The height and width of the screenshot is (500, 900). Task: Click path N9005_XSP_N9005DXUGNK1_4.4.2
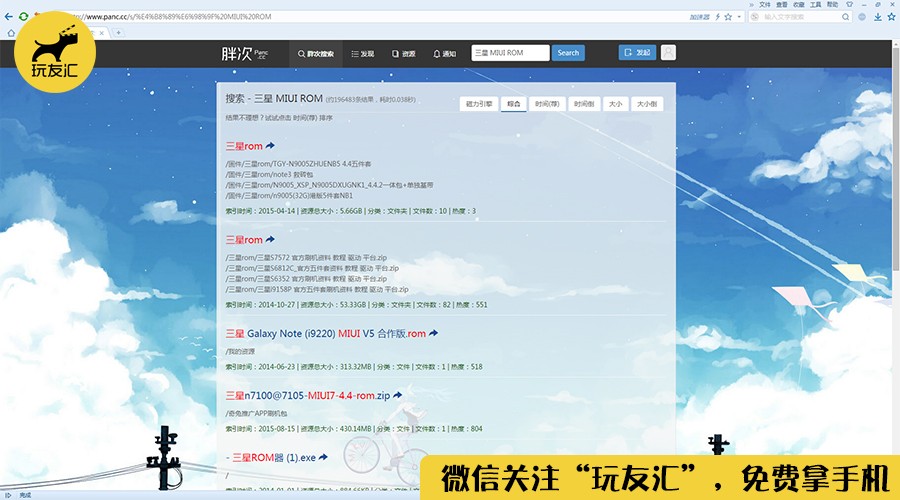329,185
